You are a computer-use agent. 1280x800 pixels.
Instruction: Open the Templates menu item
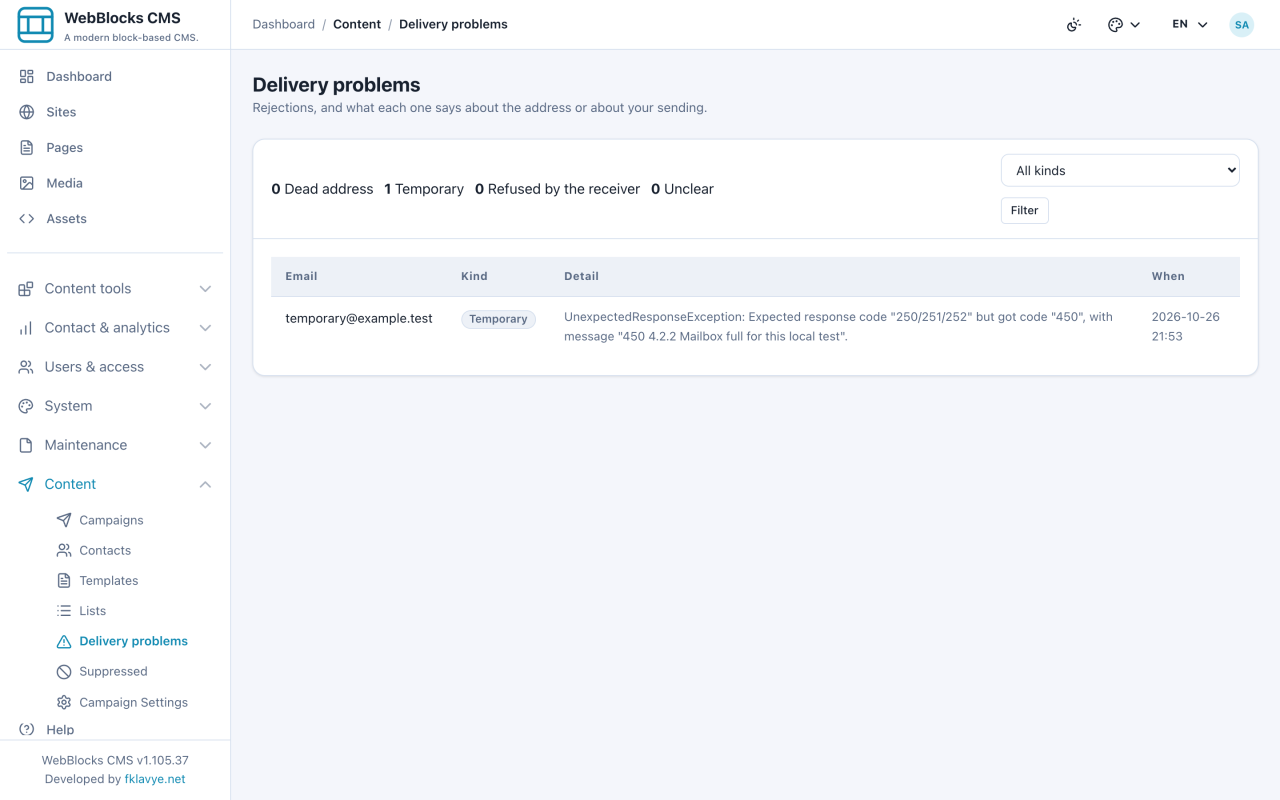(109, 580)
